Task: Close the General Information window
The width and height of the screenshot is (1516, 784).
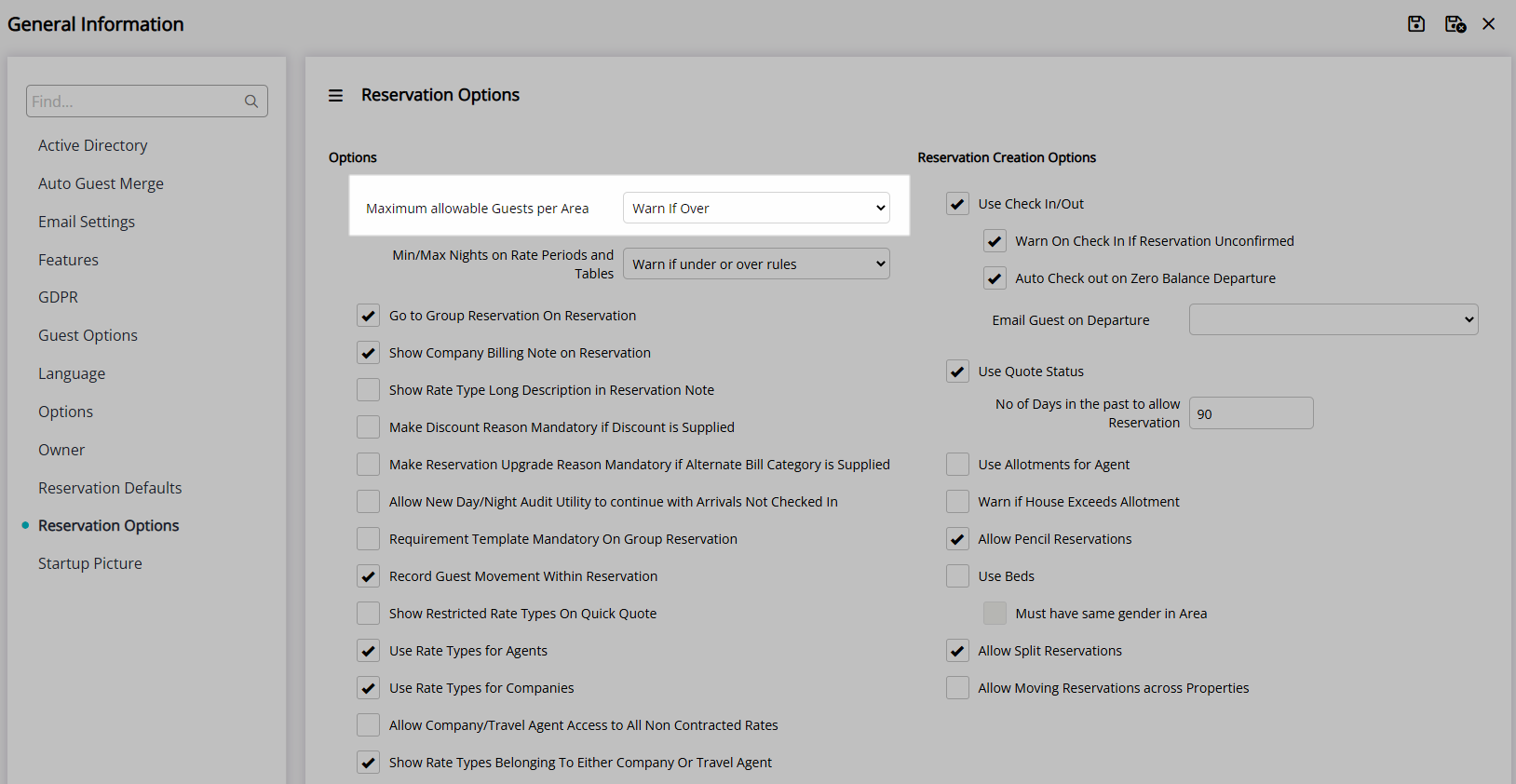Action: click(x=1489, y=24)
